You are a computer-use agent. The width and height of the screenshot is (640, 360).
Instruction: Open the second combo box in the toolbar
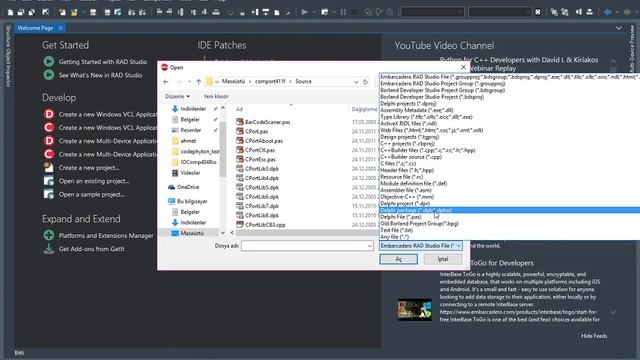tap(500, 12)
